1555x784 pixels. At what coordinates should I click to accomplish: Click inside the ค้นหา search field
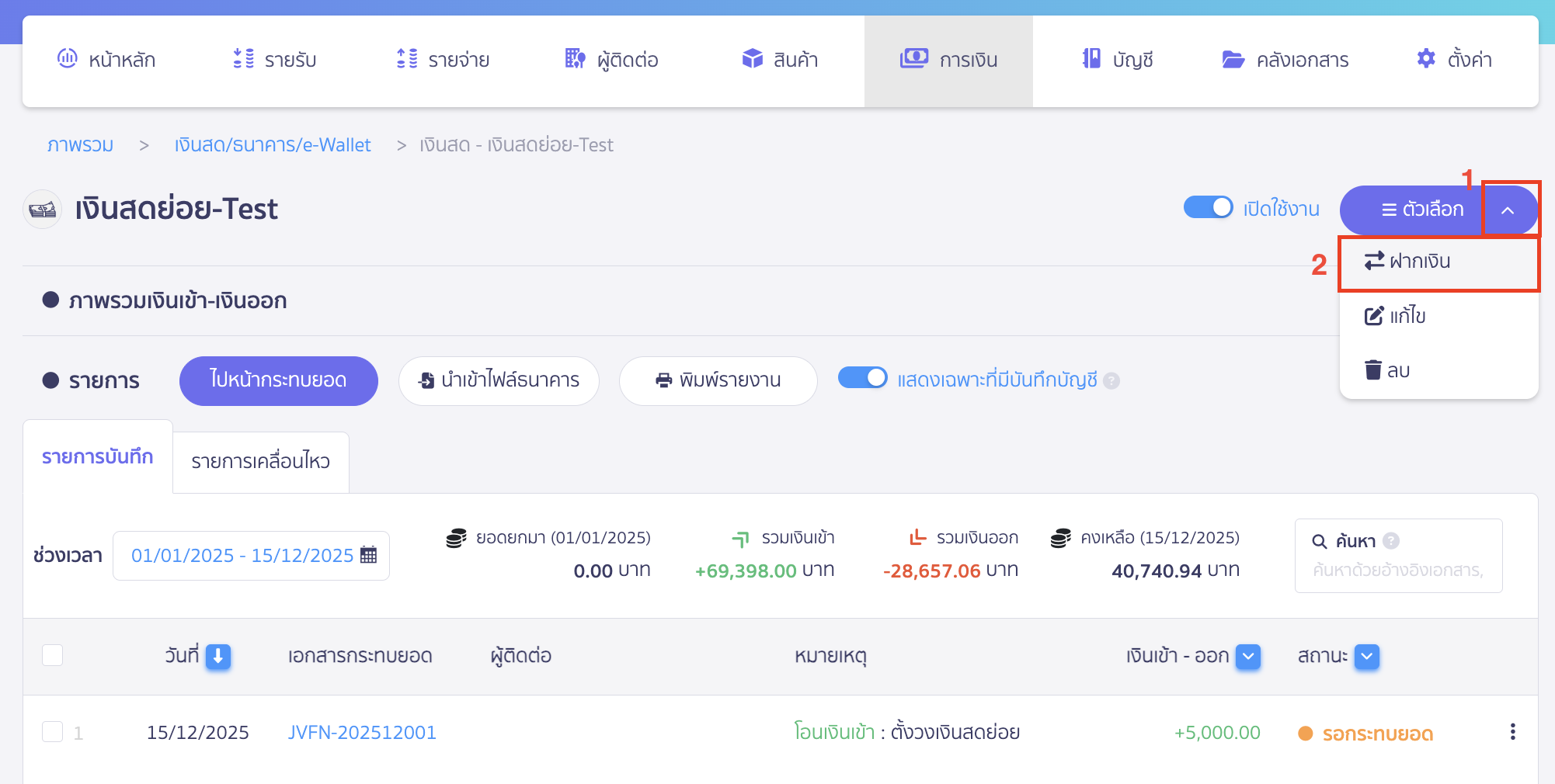click(1398, 571)
